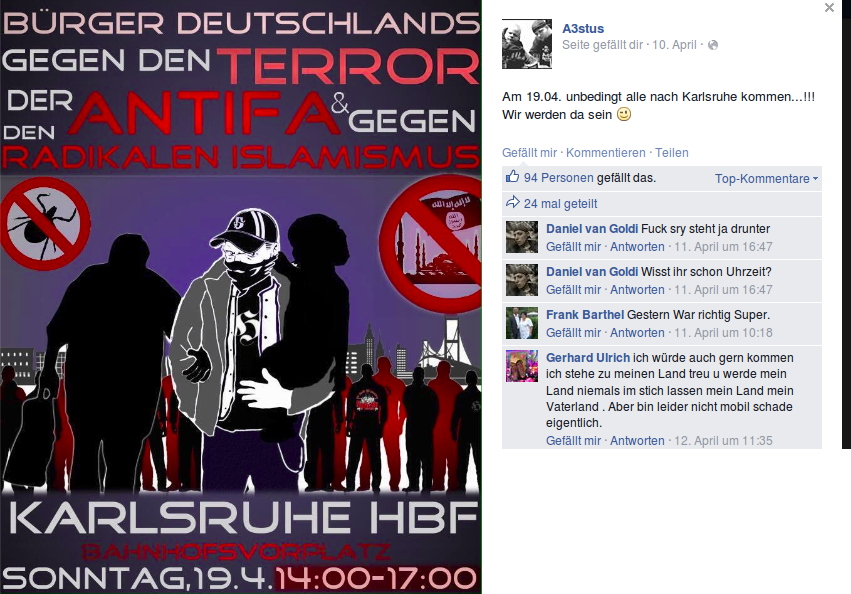This screenshot has width=851, height=594.
Task: Open A3stus page profile picture
Action: click(526, 44)
